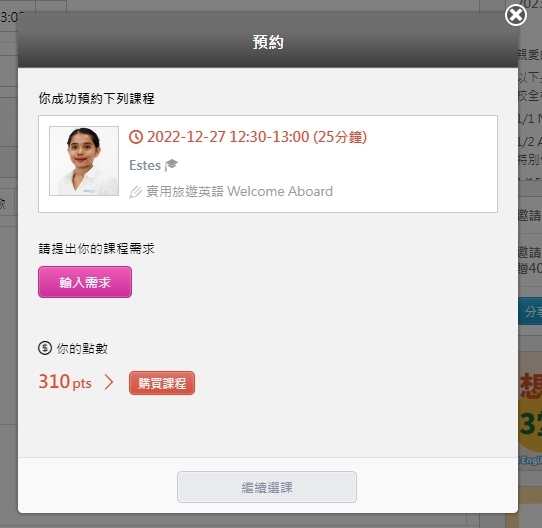Select the course title 實用旅遊英語 Welcome Aboard
542x528 pixels.
[x=240, y=191]
